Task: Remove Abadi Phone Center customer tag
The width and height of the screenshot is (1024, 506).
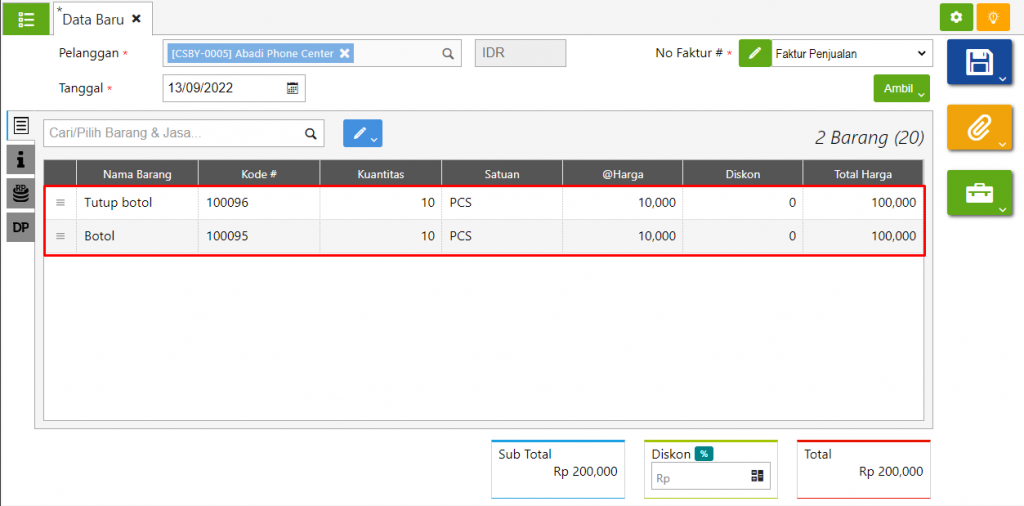Action: 344,54
